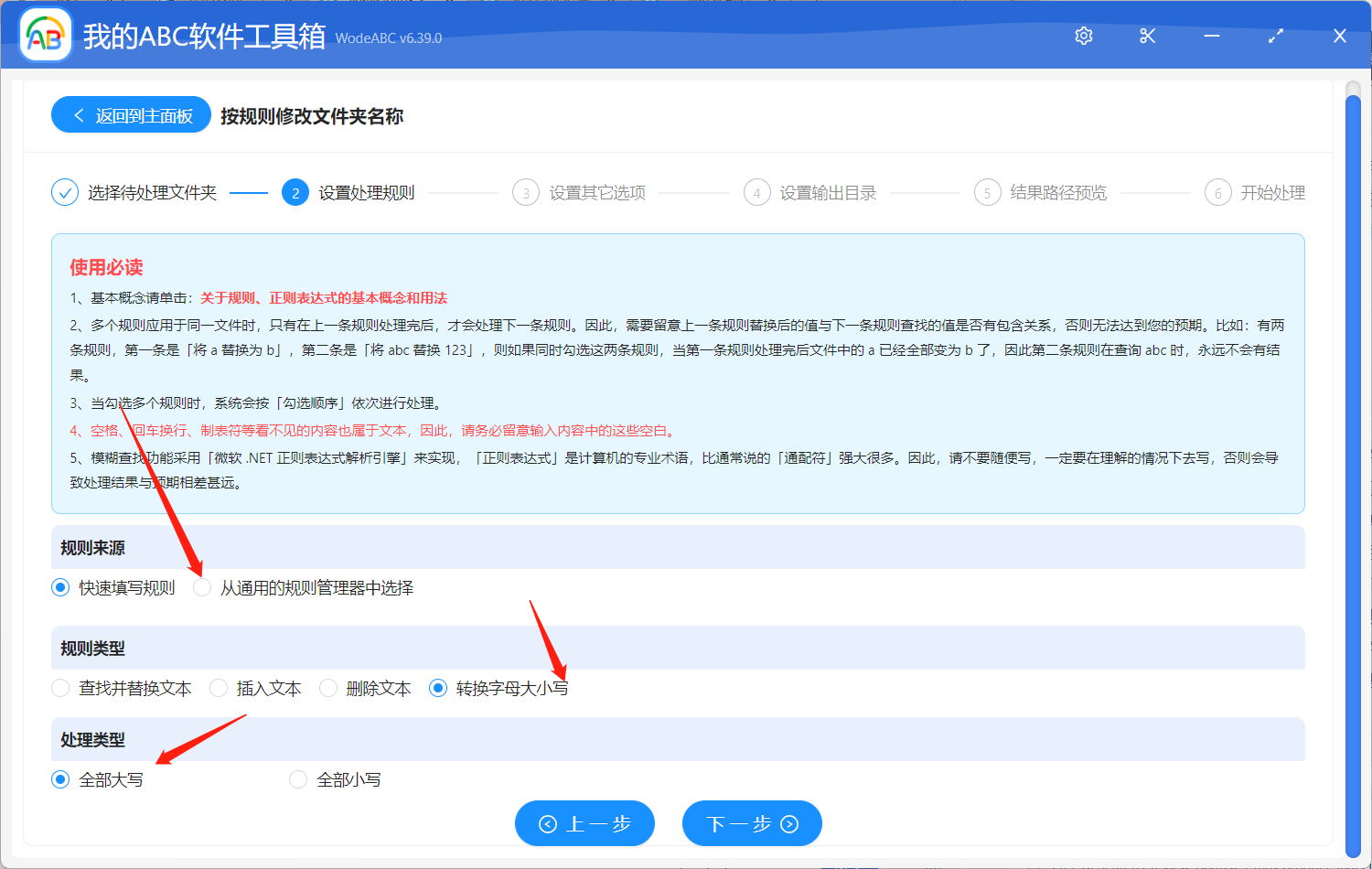Select the 删除文本 rule type
Screen dimensions: 1372x869
327,687
